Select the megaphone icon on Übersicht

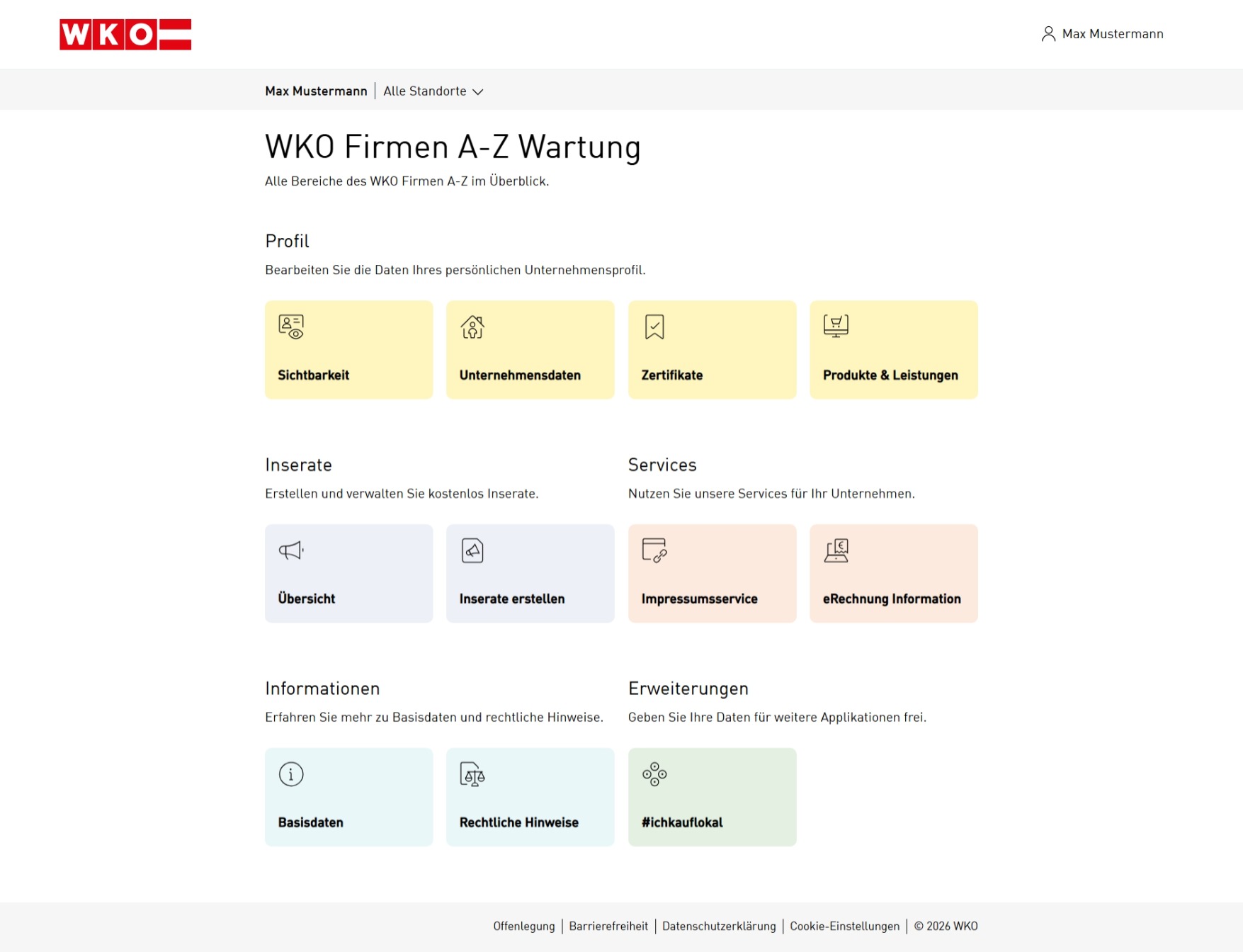(x=290, y=550)
